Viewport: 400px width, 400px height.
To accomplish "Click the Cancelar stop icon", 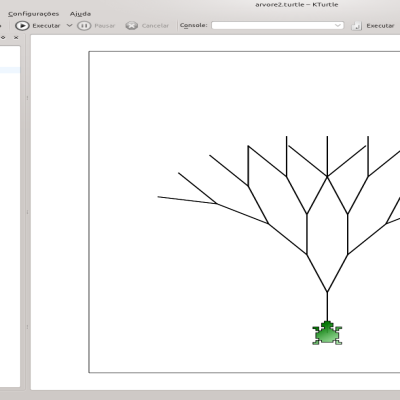I will (x=132, y=26).
